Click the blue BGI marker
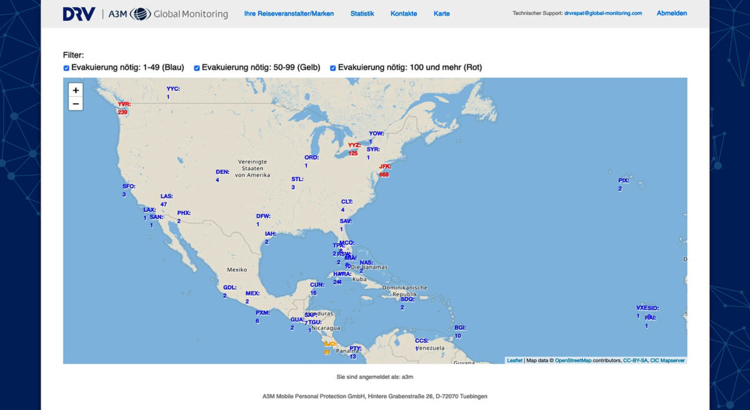Screen dimensions: 750x410 point(460,331)
